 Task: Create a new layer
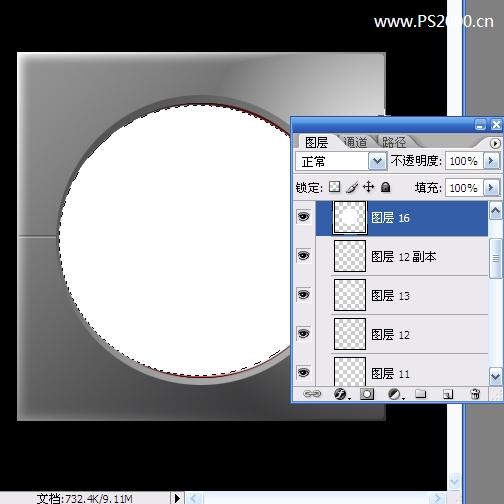[448, 394]
